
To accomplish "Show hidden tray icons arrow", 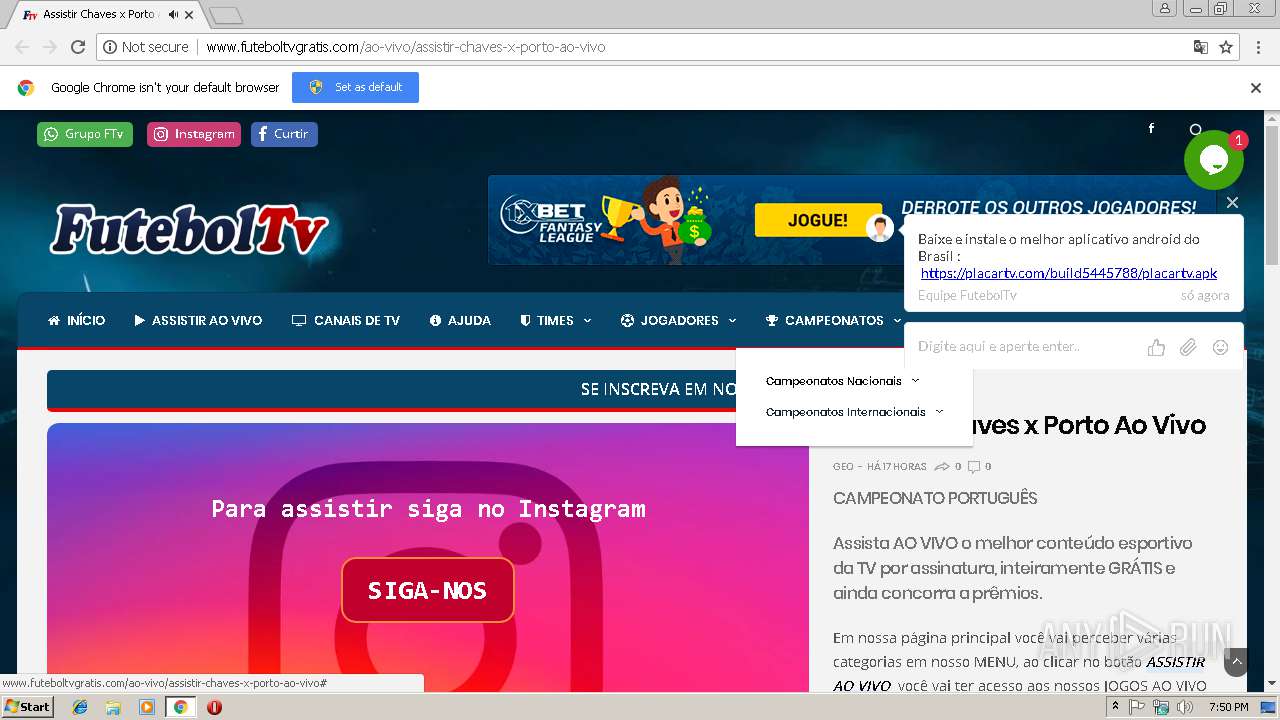I will point(1116,707).
